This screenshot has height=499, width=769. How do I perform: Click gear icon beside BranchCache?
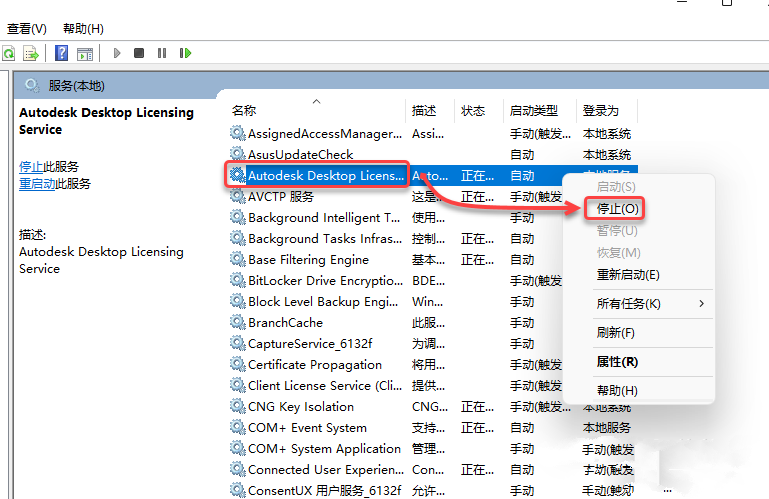click(x=238, y=322)
